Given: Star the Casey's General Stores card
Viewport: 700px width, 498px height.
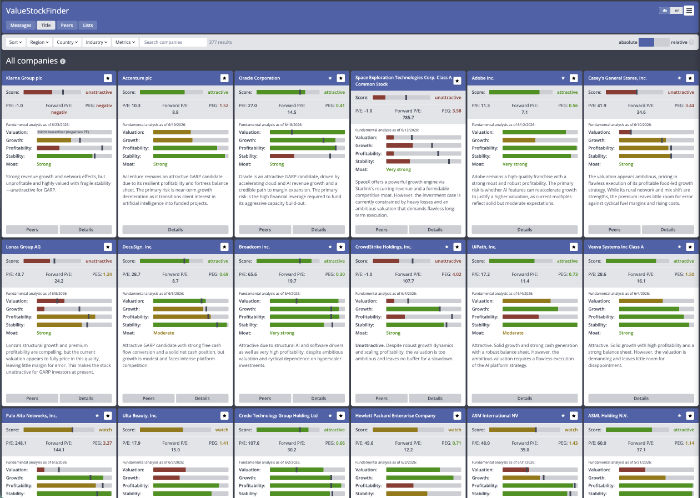Looking at the screenshot, I should 690,78.
